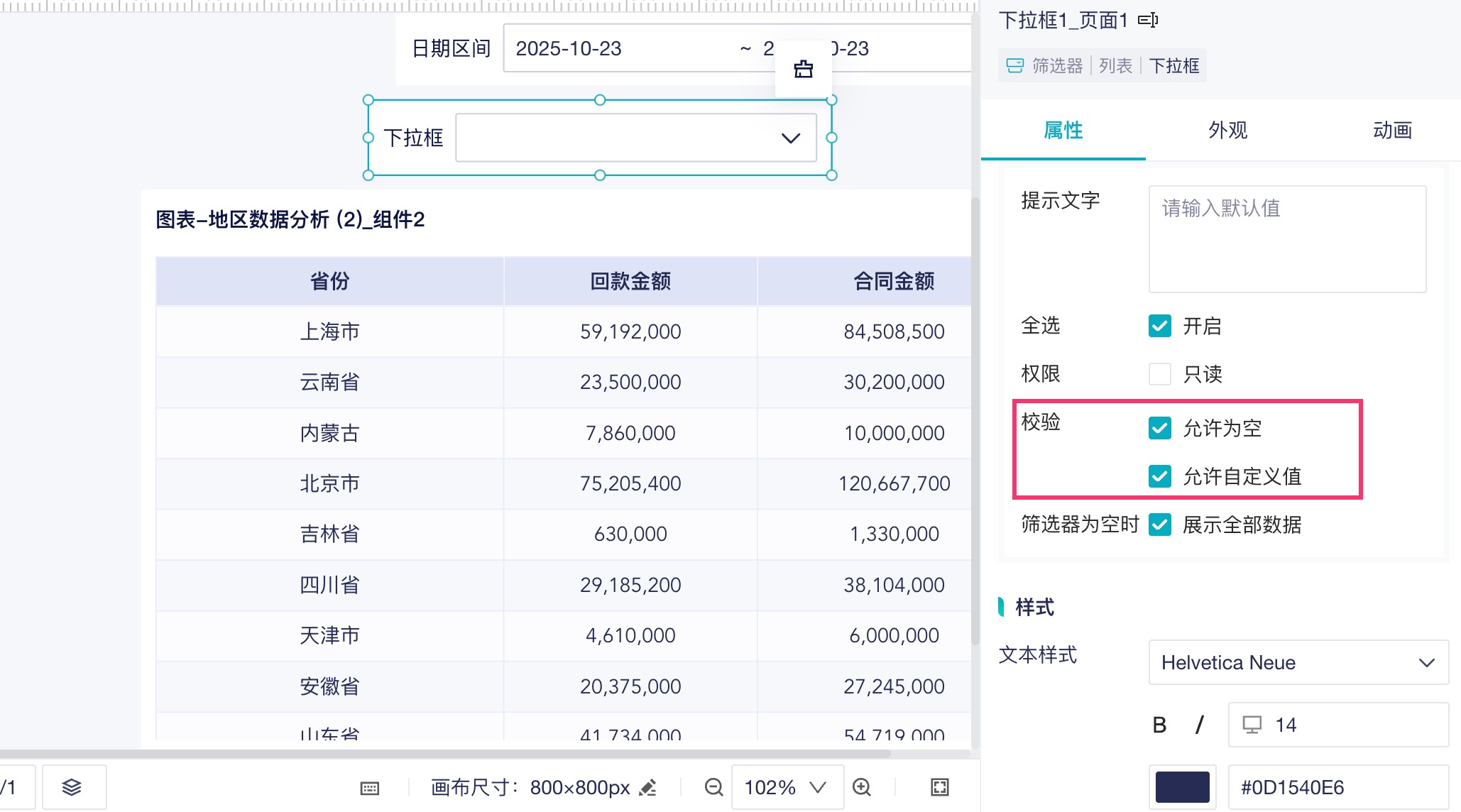
Task: Click the rename icon beside 下拉框1_页面1
Action: [x=1147, y=20]
